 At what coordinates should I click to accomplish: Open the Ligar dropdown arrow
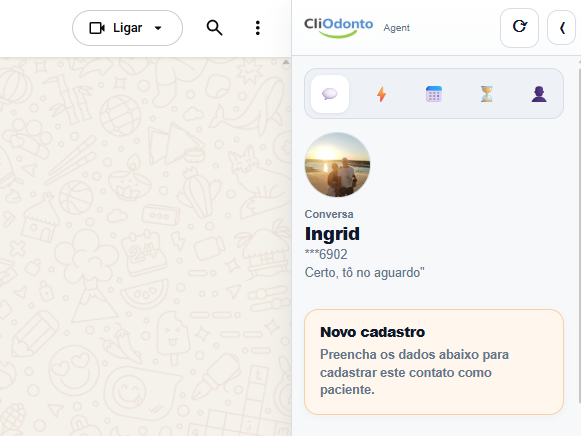[x=158, y=28]
